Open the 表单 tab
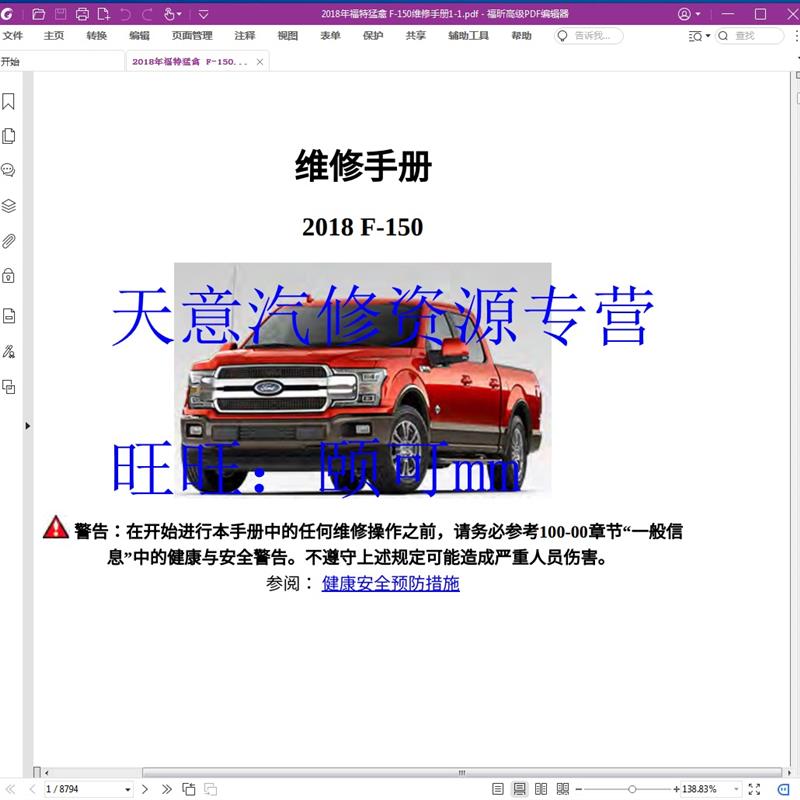The image size is (800, 800). (x=330, y=36)
